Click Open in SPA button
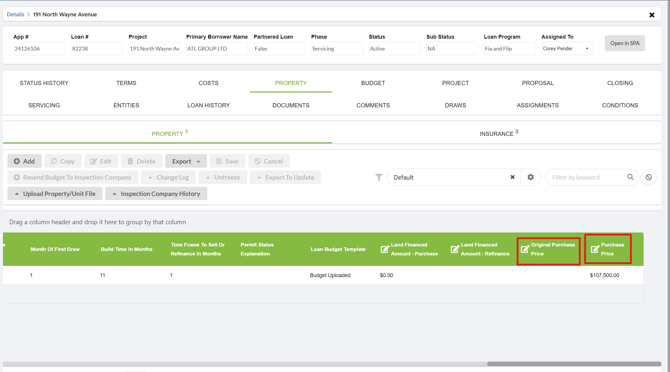Viewport: 670px width, 372px height. pos(625,43)
